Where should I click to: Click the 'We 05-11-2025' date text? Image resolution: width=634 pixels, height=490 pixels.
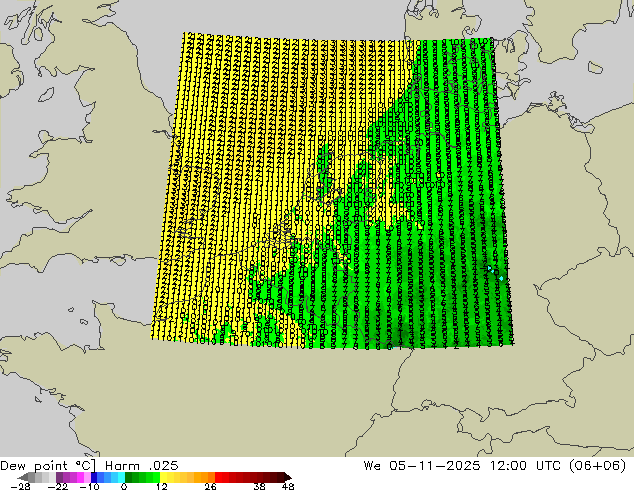(x=422, y=466)
